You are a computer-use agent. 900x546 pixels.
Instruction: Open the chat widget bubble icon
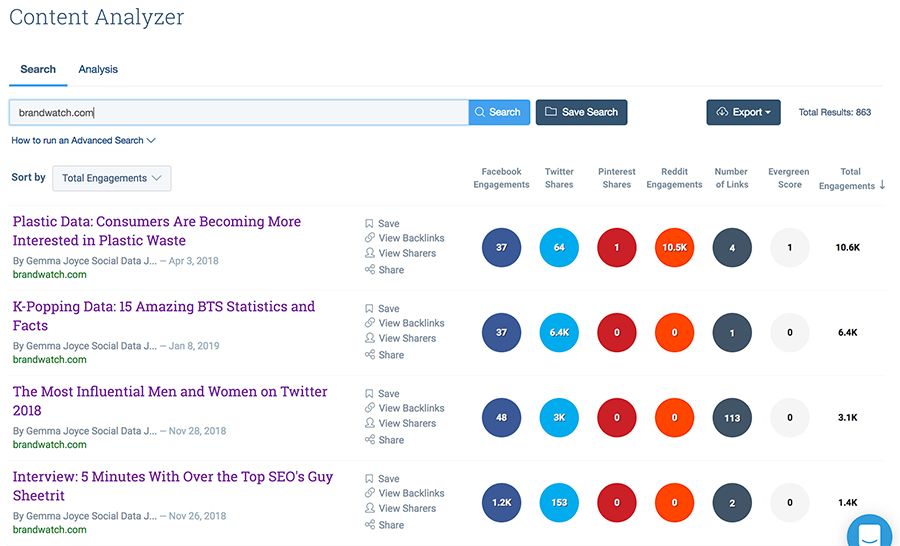869,531
